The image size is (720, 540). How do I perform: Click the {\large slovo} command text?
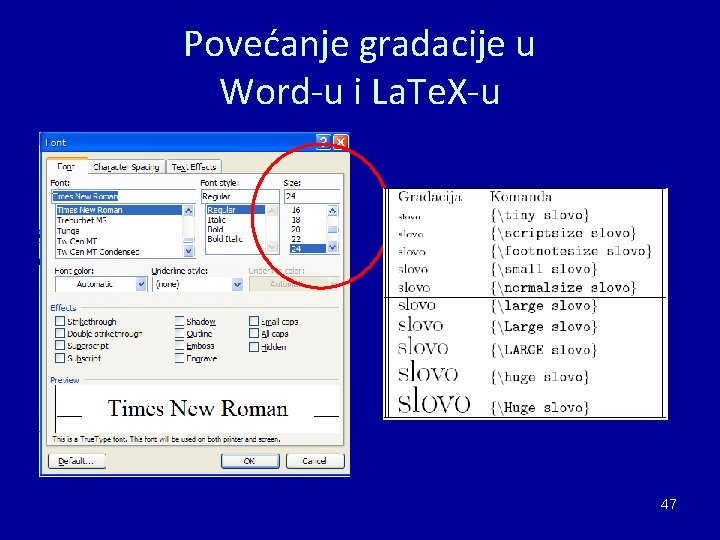544,306
